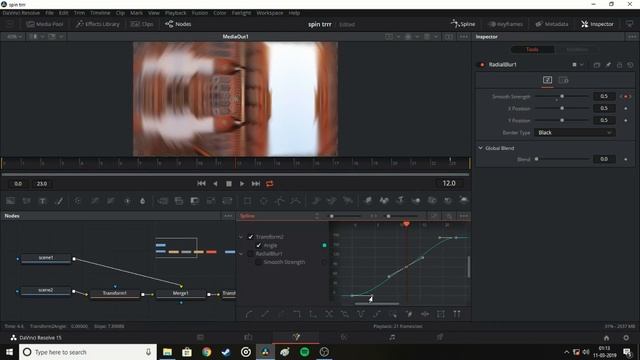Open Nodes panel options menu
Screen dimensions: 640x360
pyautogui.click(x=228, y=216)
